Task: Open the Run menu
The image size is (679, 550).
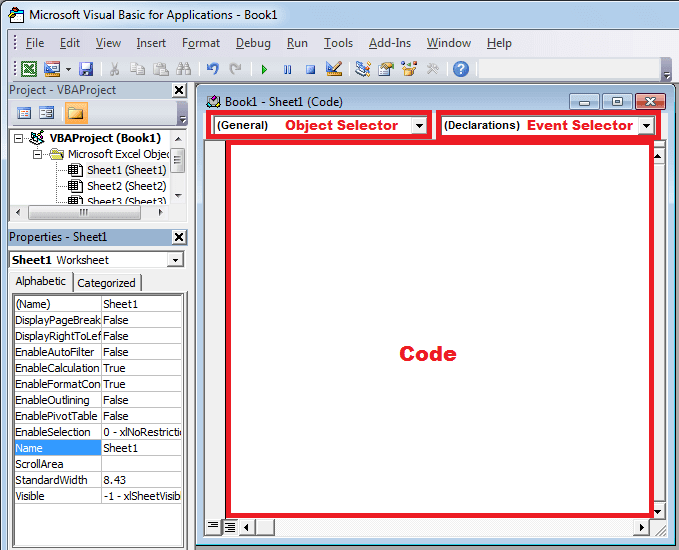Action: 297,43
